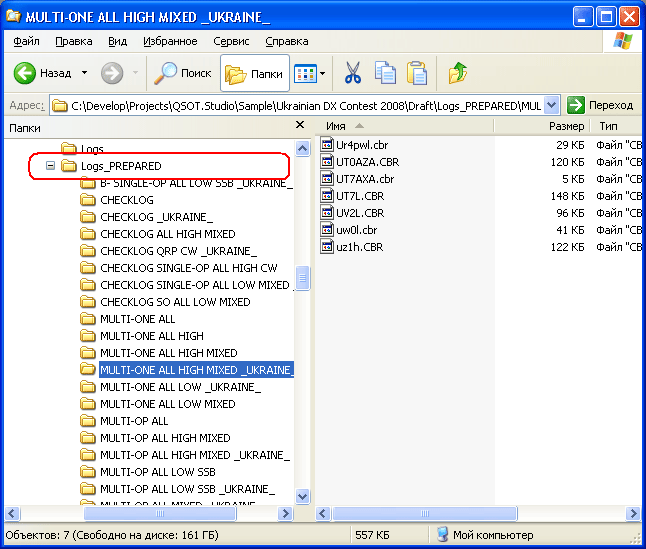The height and width of the screenshot is (549, 646).
Task: Click the Paste clipboard toolbar icon
Action: (x=417, y=73)
